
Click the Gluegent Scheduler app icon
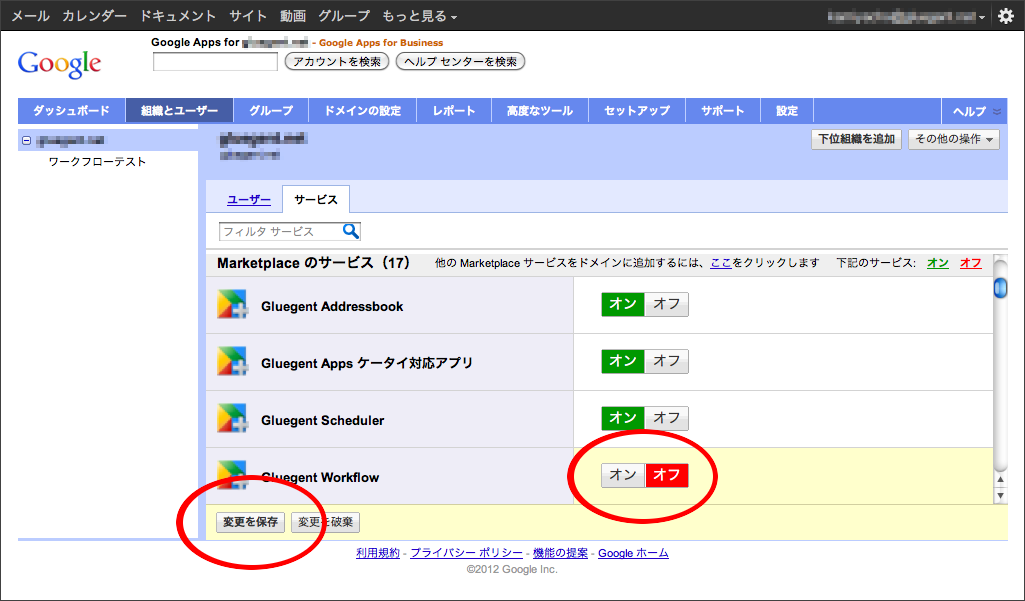232,420
